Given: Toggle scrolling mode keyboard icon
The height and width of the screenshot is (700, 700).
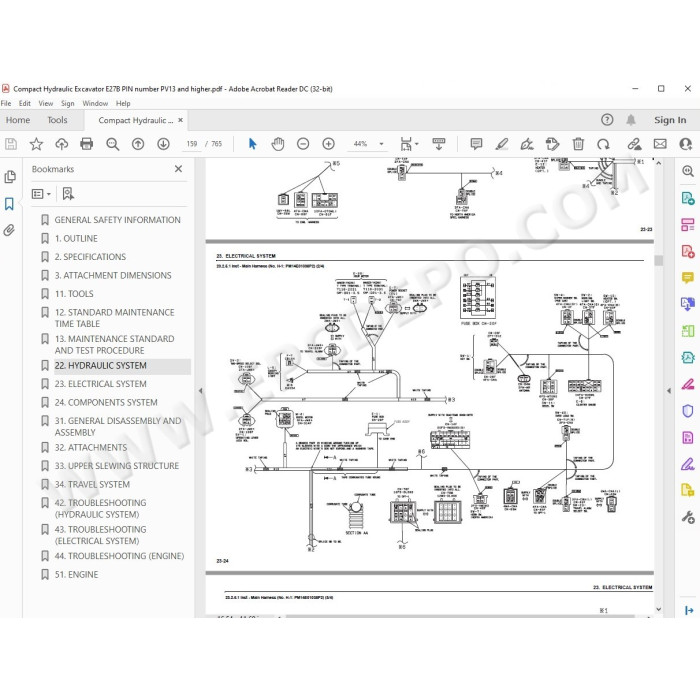Looking at the screenshot, I should point(439,144).
